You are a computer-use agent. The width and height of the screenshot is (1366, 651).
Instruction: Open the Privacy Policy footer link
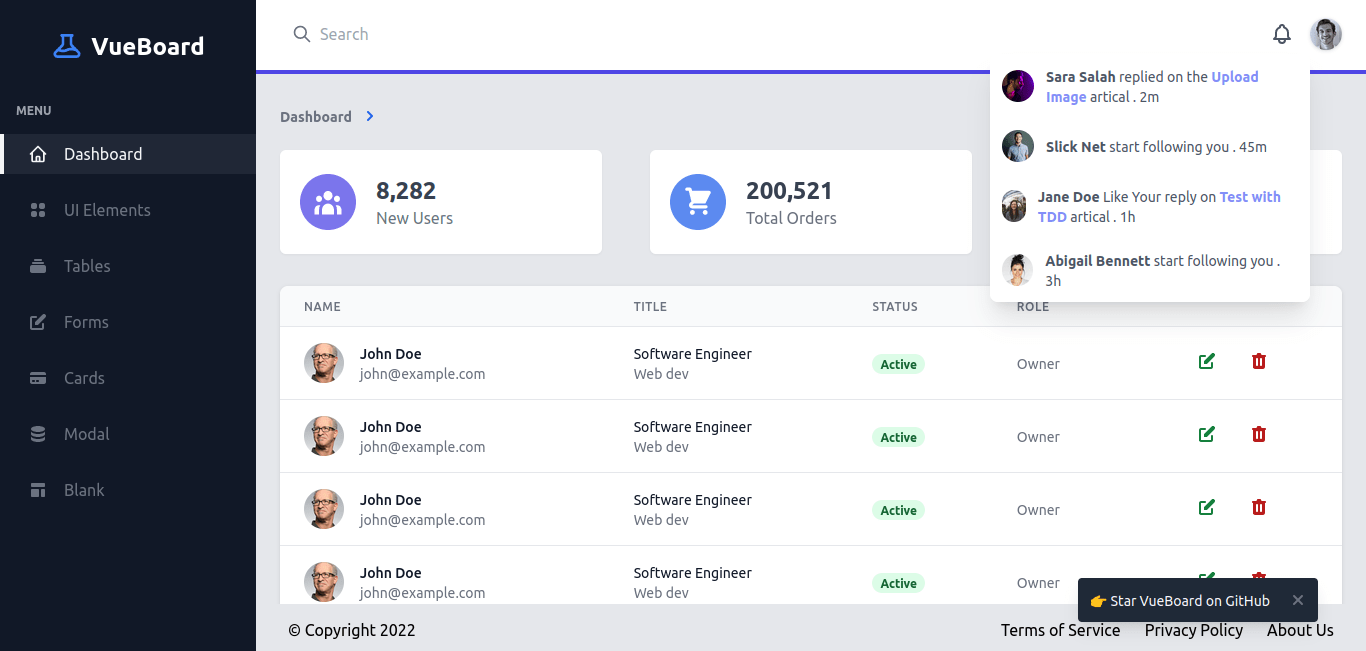pyautogui.click(x=1194, y=630)
